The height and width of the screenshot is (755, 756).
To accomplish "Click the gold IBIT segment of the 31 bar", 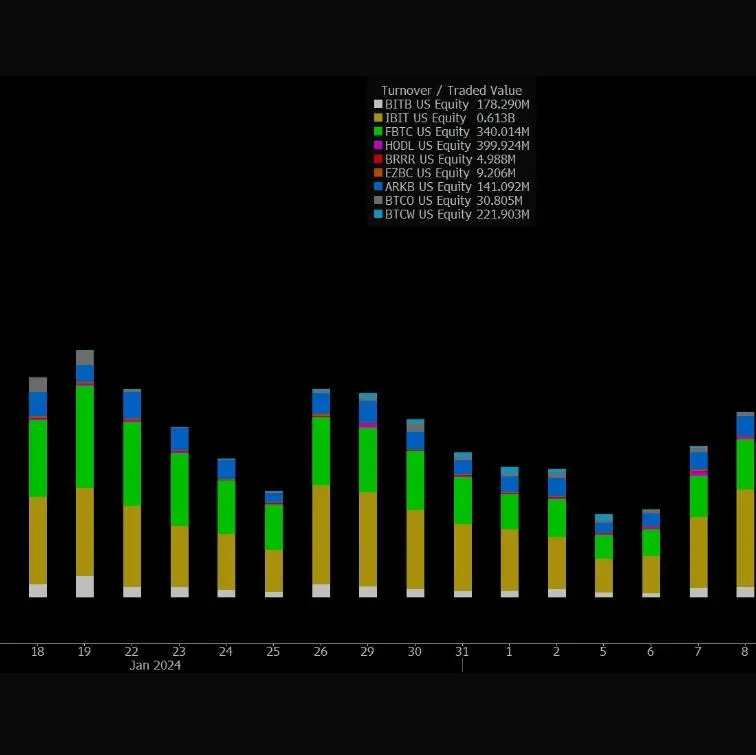I will coord(463,557).
